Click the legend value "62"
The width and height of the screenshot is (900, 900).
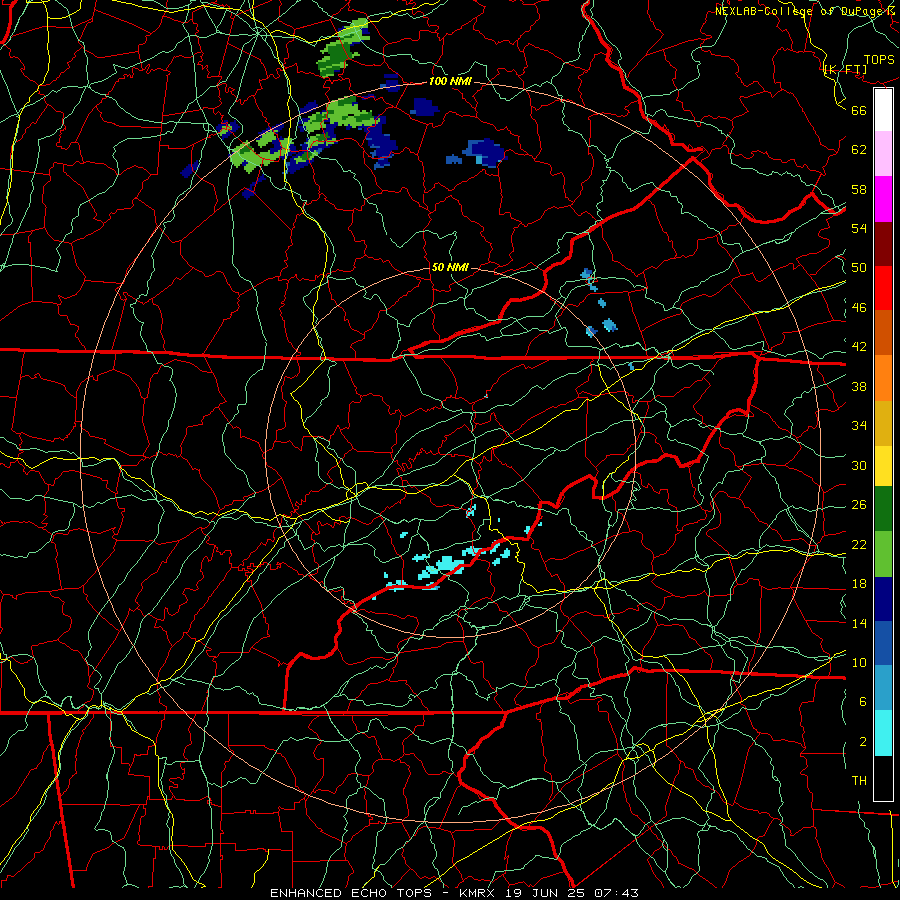click(x=859, y=149)
